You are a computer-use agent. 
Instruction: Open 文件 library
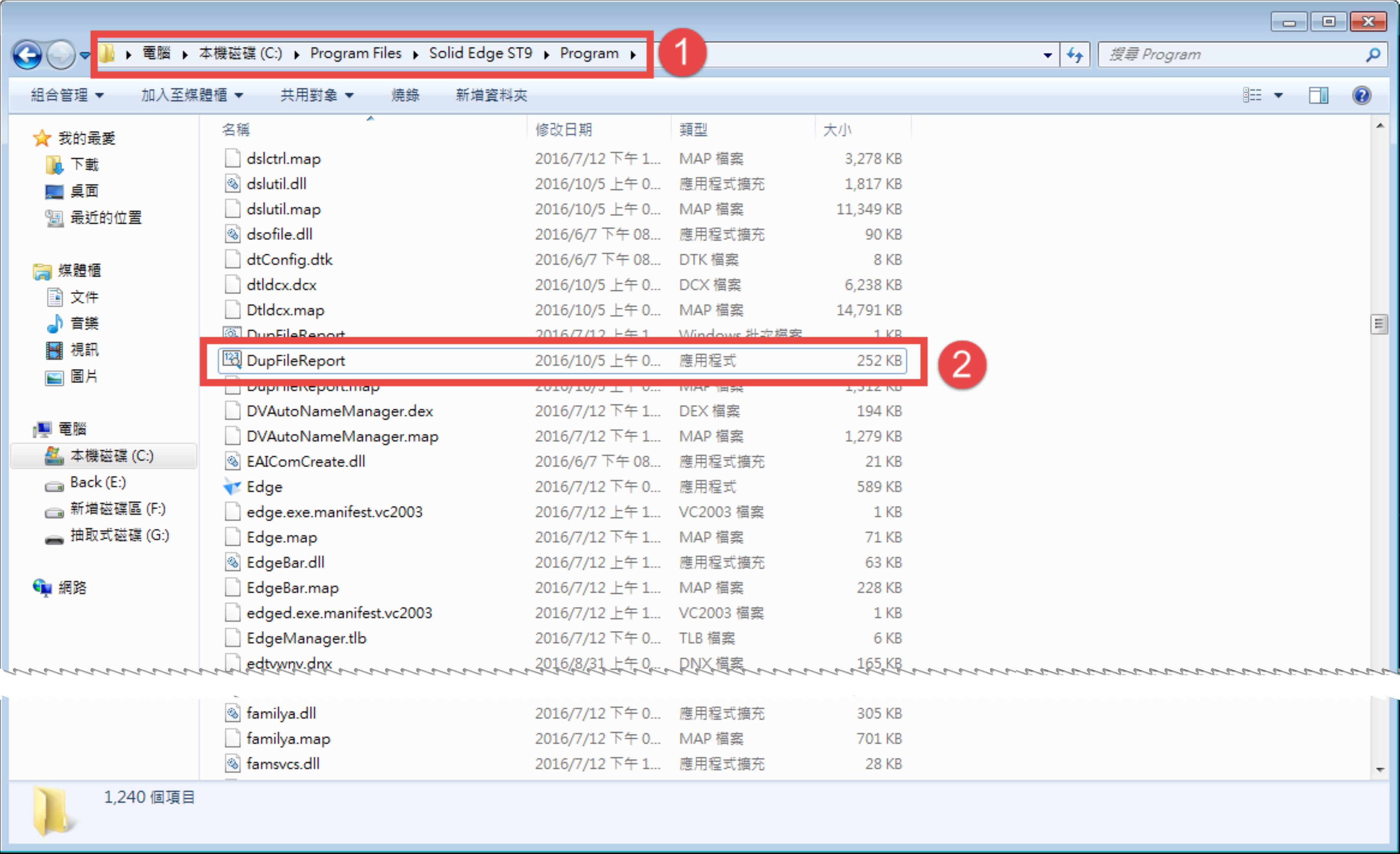pos(84,297)
